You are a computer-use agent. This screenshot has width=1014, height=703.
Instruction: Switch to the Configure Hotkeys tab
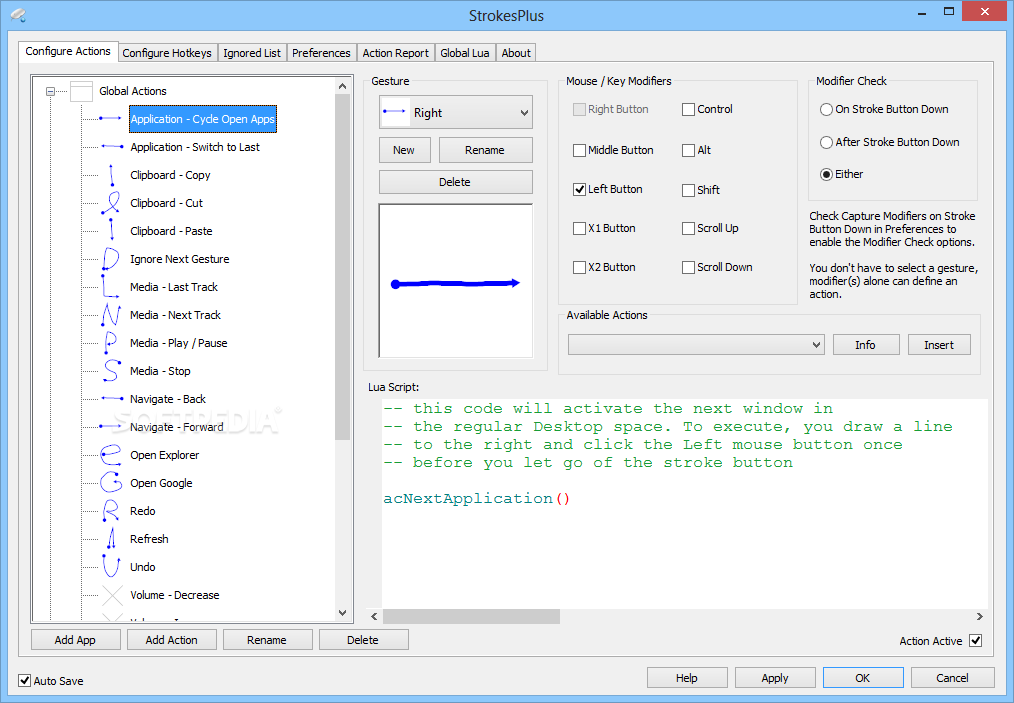[x=167, y=53]
